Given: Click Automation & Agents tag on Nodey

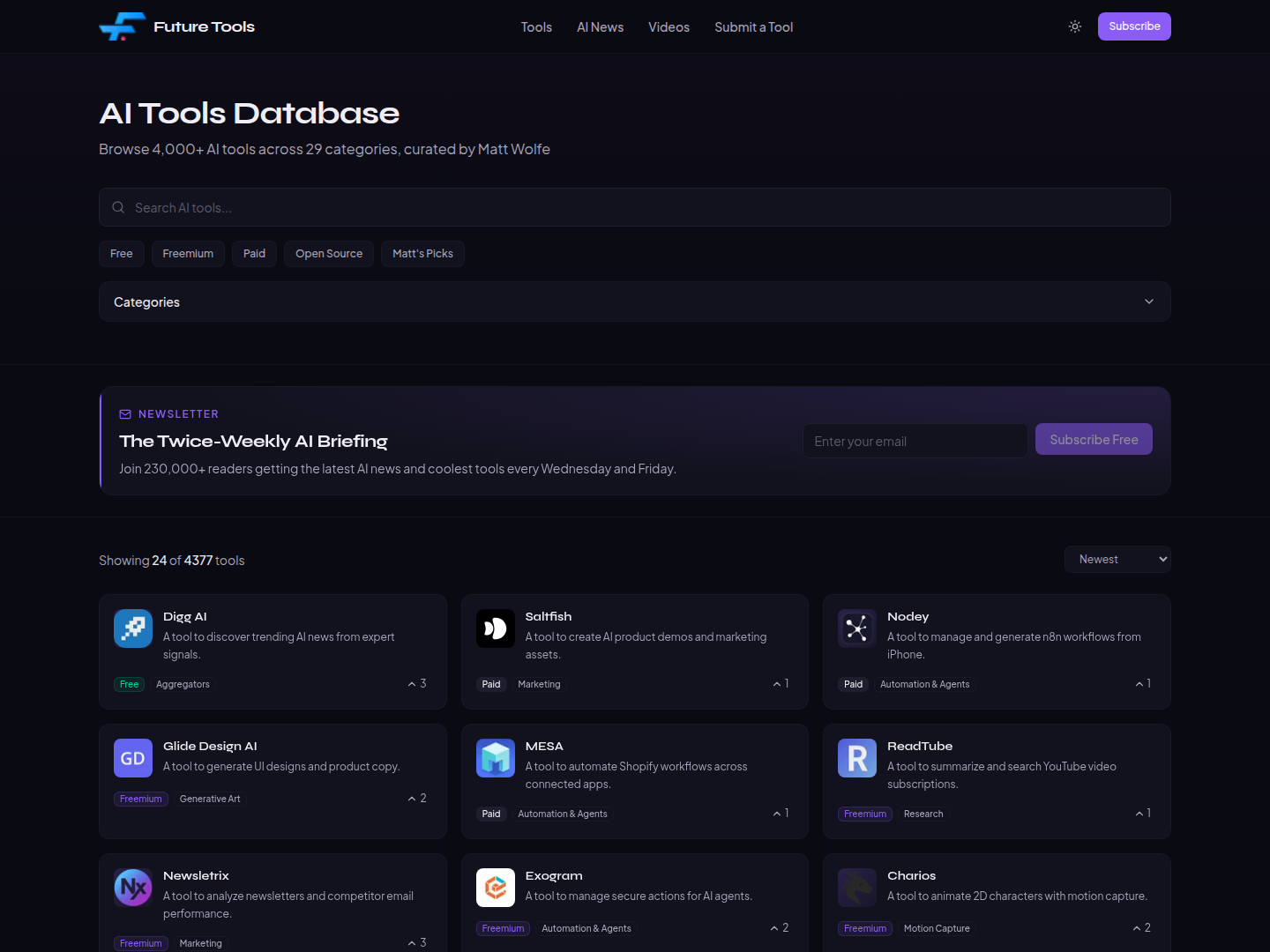Looking at the screenshot, I should (x=924, y=684).
